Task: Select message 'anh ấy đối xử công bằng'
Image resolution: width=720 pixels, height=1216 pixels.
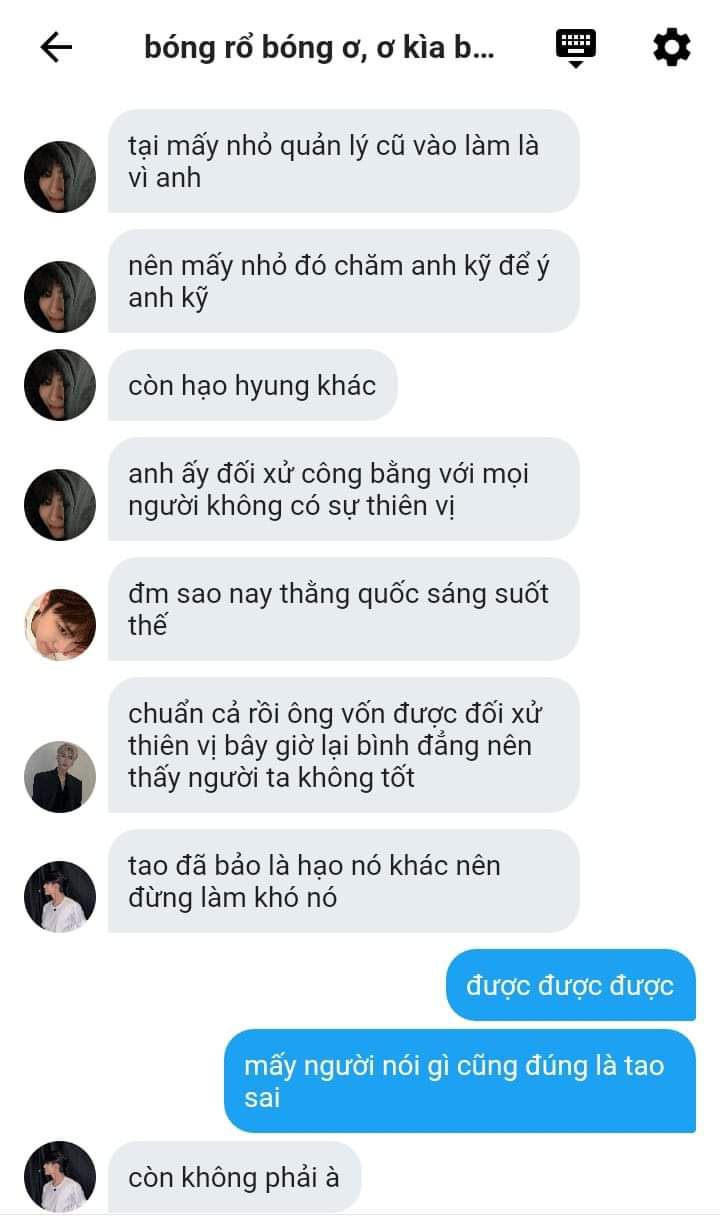Action: click(x=344, y=489)
